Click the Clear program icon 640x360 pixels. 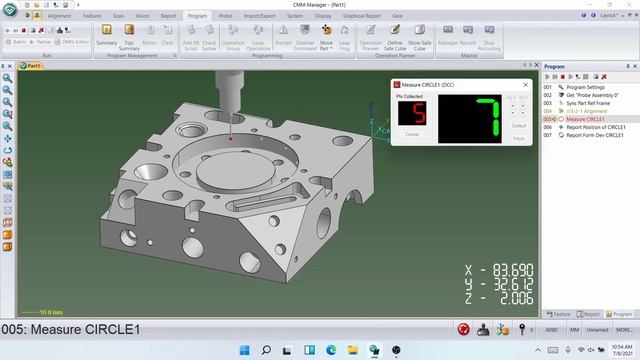pyautogui.click(x=167, y=35)
